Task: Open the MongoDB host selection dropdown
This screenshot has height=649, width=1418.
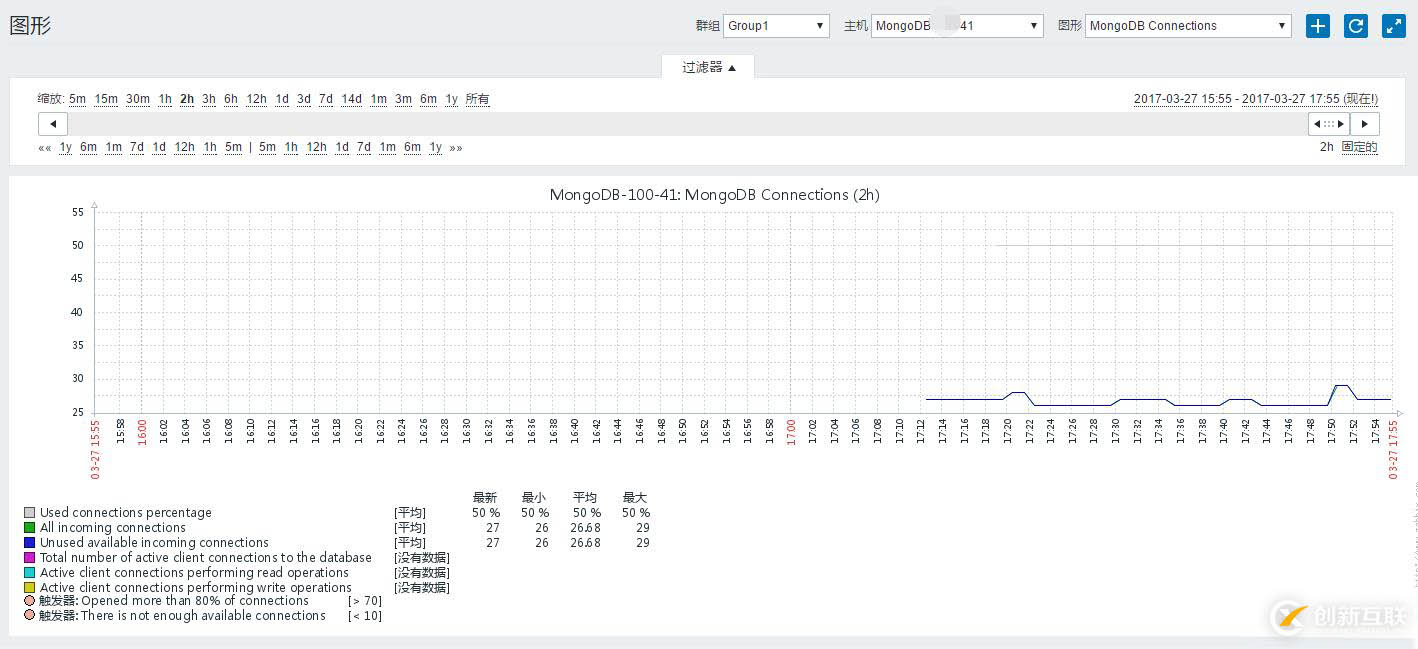Action: coord(956,26)
